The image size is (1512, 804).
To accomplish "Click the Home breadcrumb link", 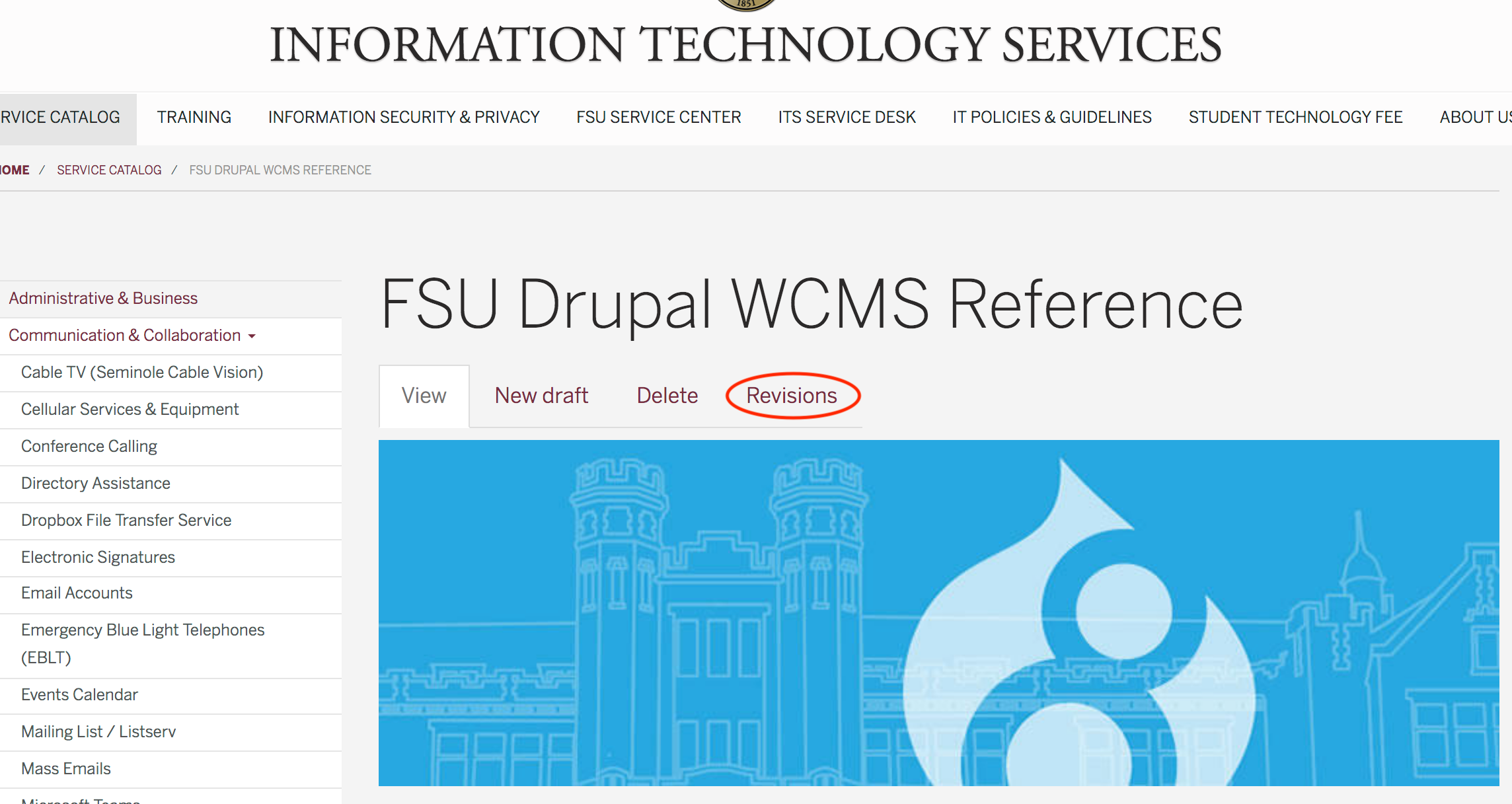I will point(15,170).
